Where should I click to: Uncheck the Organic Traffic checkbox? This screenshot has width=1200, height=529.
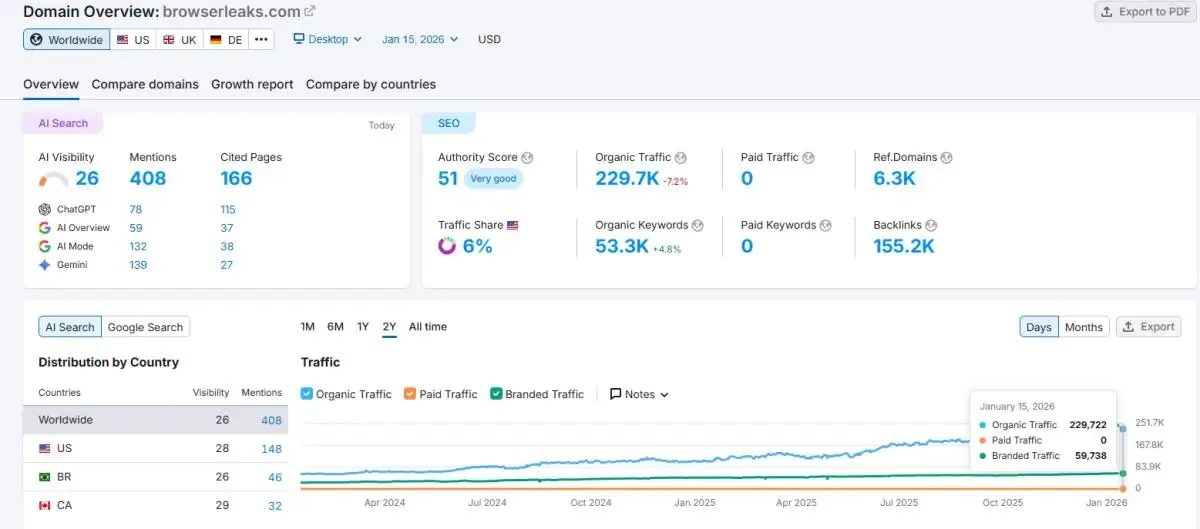[x=307, y=394]
